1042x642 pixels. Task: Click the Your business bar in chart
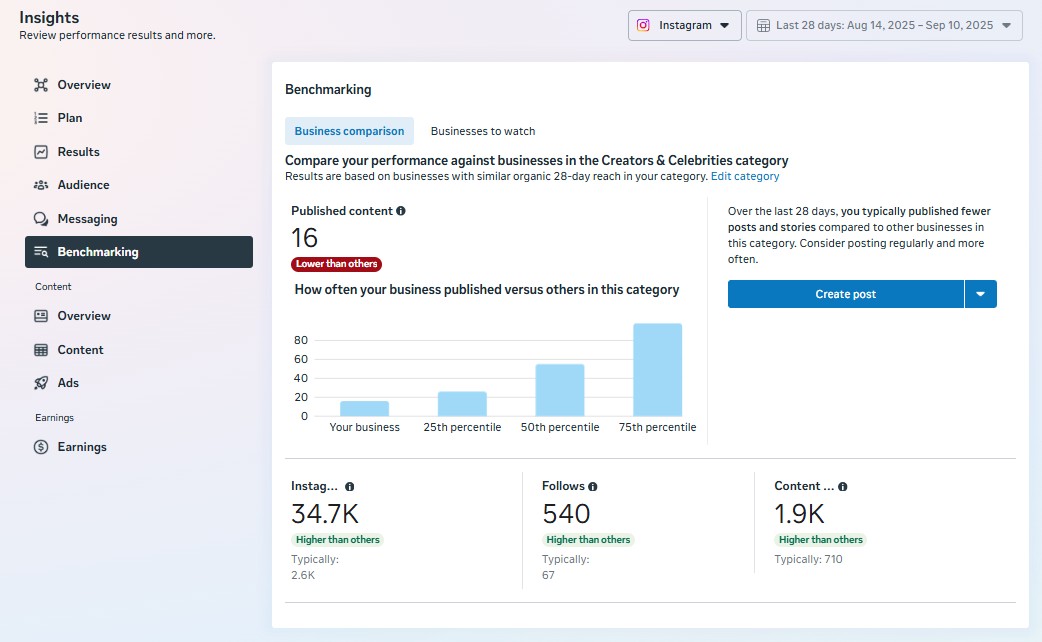click(364, 409)
